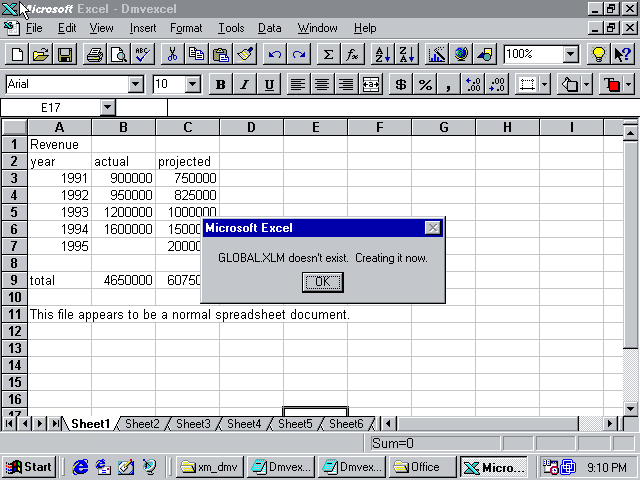
Task: Close the Microsoft Excel message dialog
Action: tap(433, 227)
